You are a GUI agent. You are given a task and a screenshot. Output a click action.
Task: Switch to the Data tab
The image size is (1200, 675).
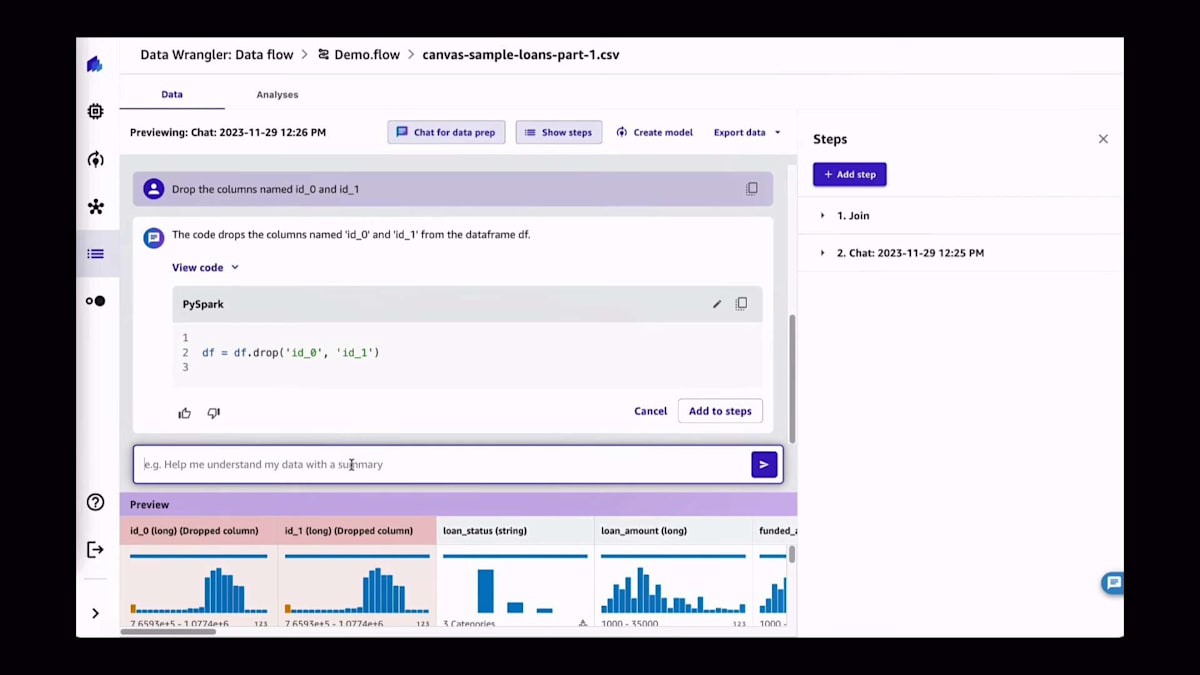point(172,94)
